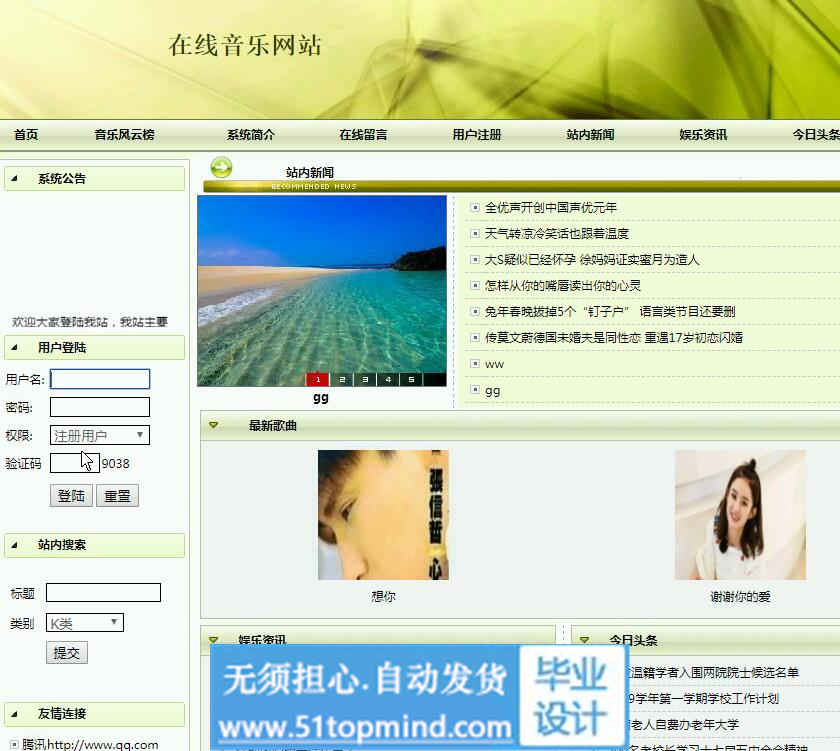840x751 pixels.
Task: Open the 权限 dropdown showing 注册用户
Action: pyautogui.click(x=100, y=435)
